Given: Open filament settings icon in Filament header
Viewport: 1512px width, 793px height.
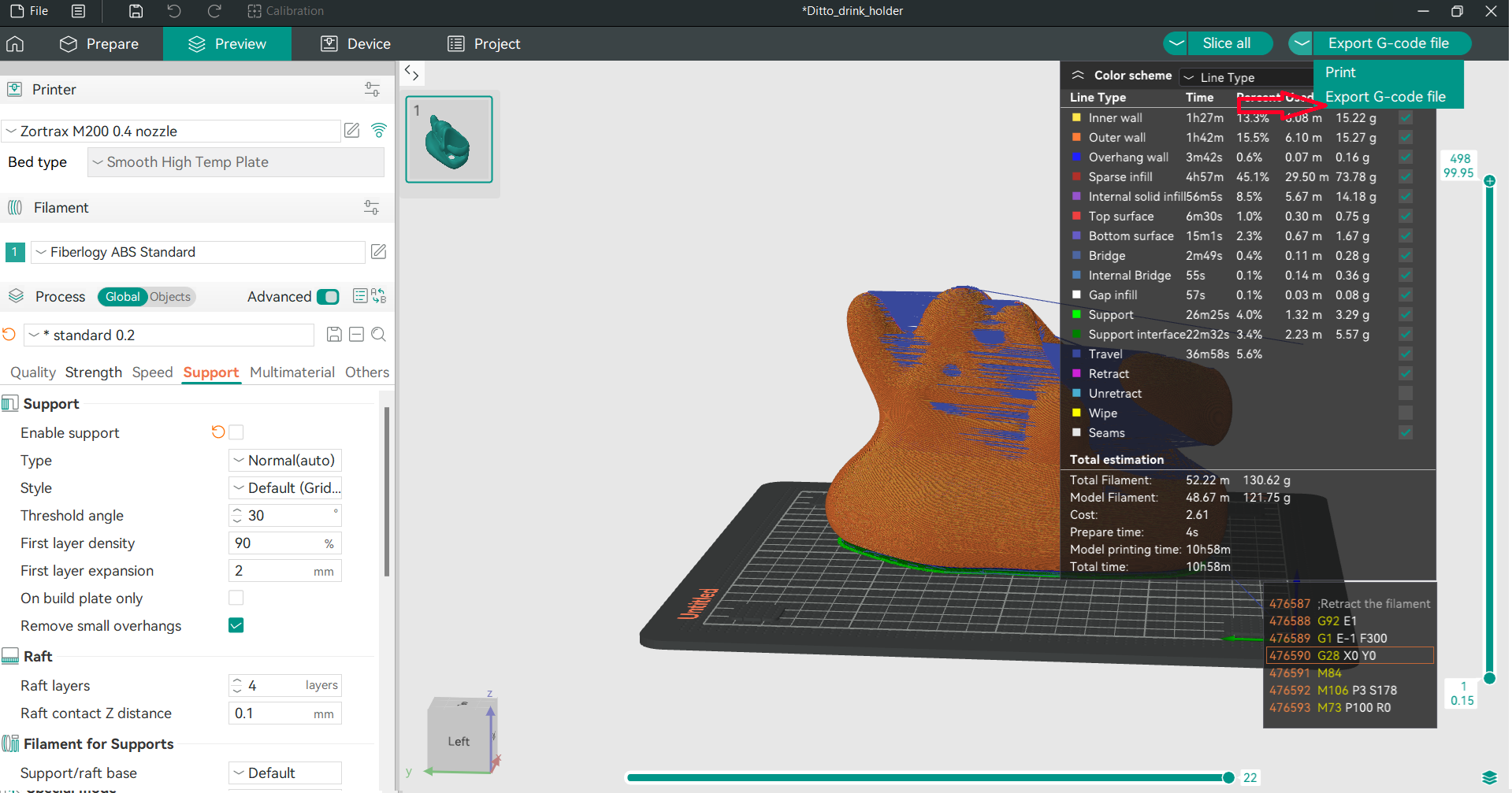Looking at the screenshot, I should [371, 207].
